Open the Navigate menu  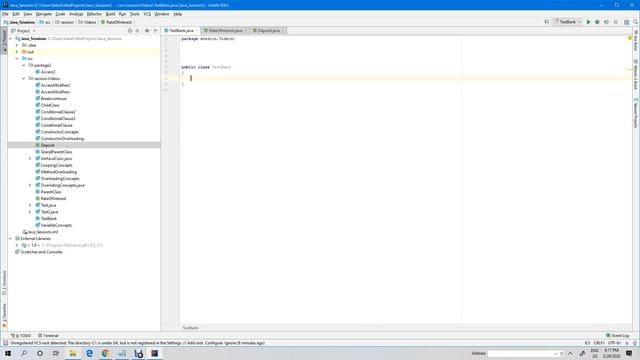[x=44, y=14]
